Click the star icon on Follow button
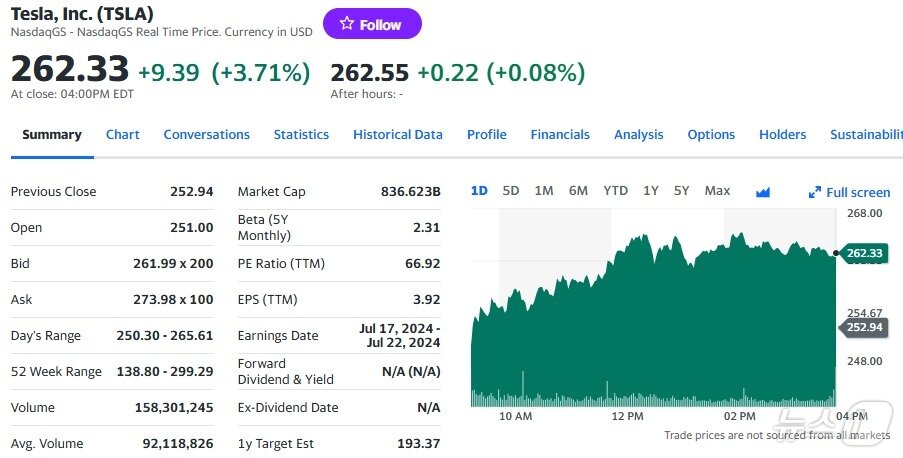The width and height of the screenshot is (903, 458). [347, 24]
